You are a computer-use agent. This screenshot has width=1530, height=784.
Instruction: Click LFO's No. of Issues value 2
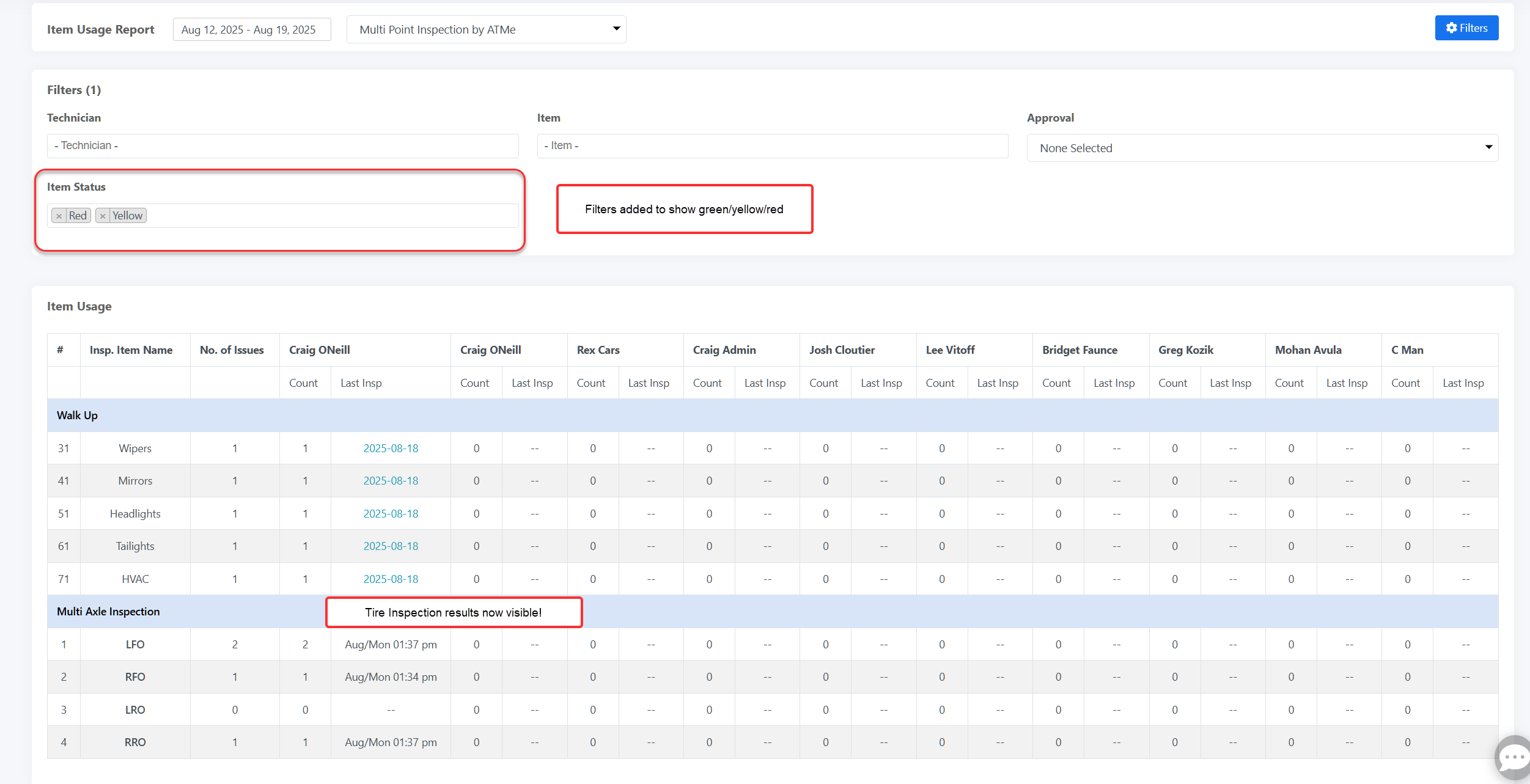[235, 644]
